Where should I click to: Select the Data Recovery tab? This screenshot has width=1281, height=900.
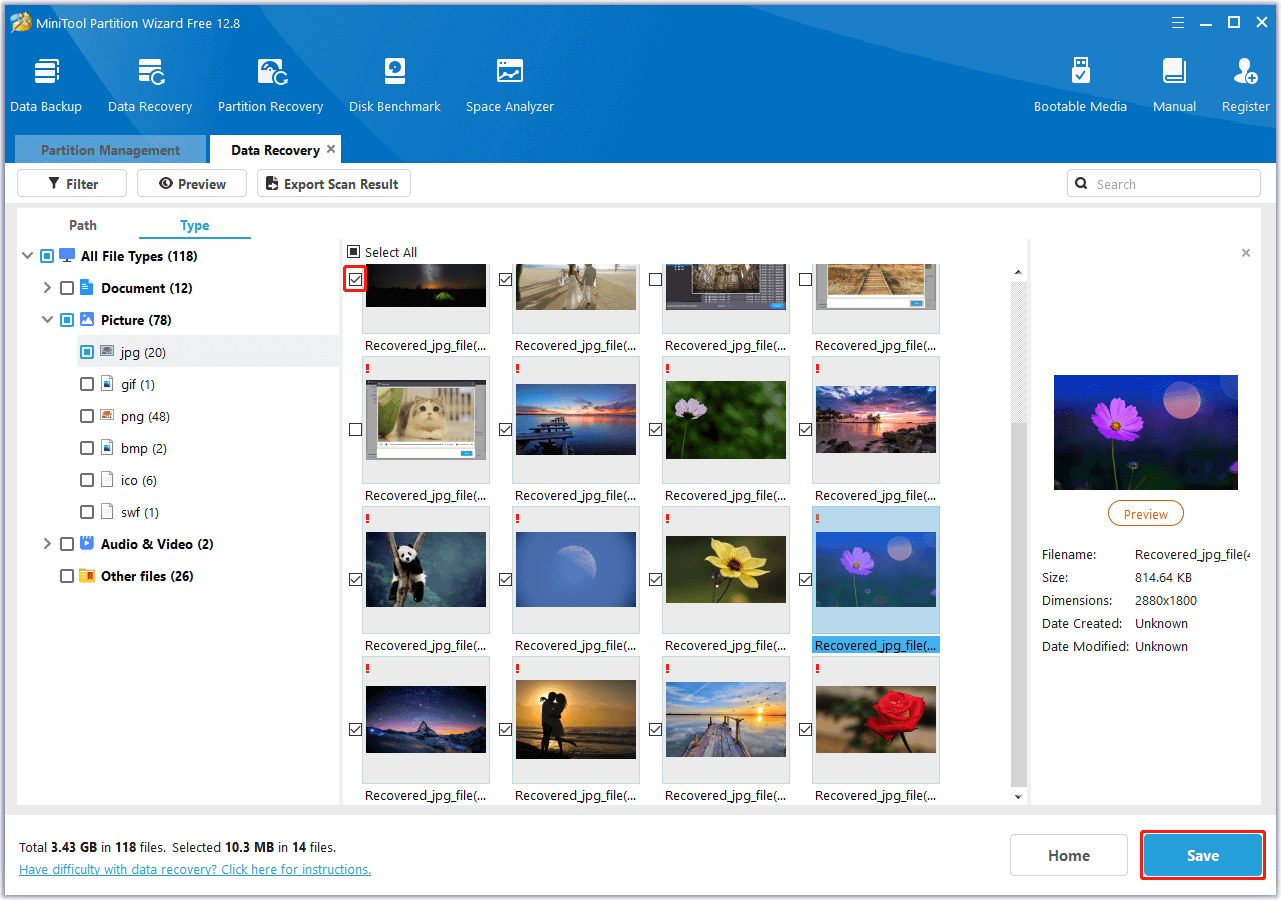coord(275,150)
